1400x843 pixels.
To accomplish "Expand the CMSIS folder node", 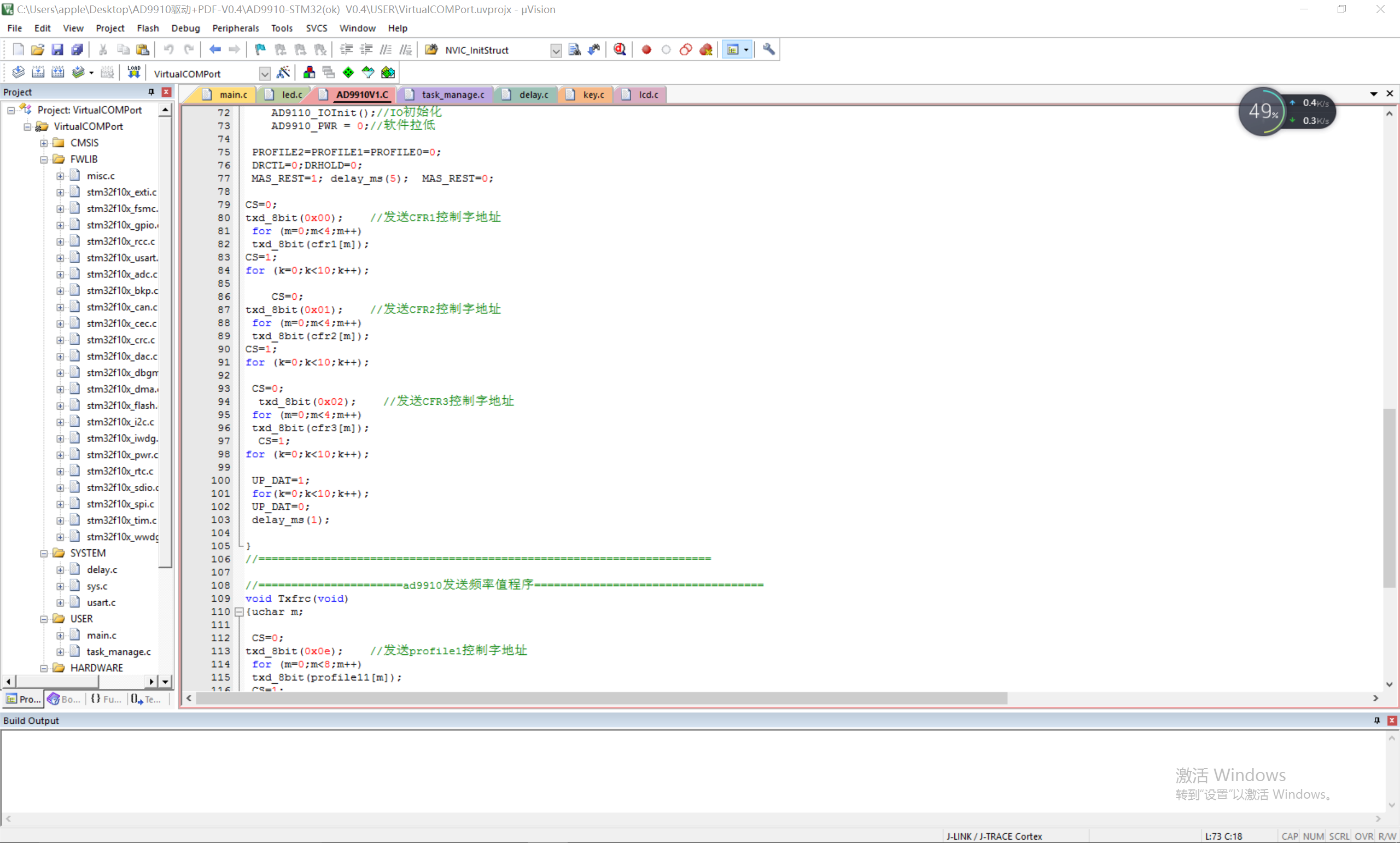I will tap(44, 143).
